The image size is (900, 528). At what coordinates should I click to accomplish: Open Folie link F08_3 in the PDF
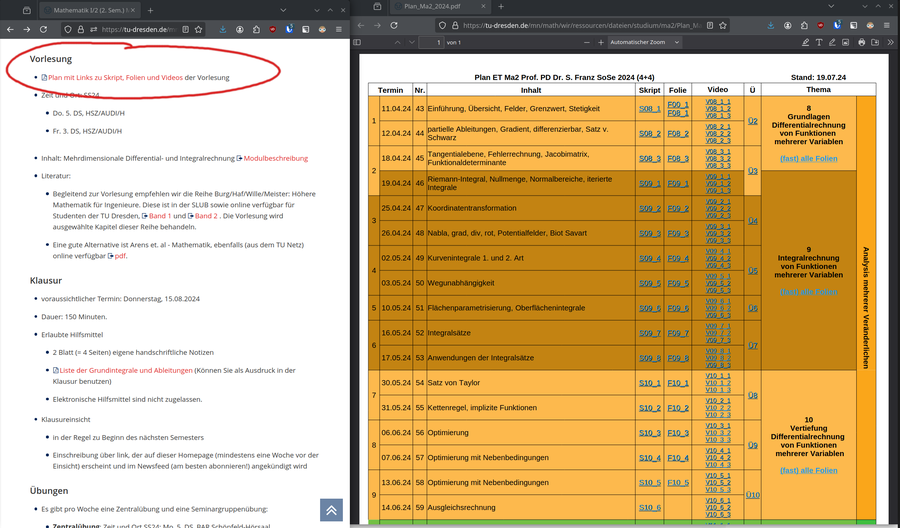click(678, 158)
